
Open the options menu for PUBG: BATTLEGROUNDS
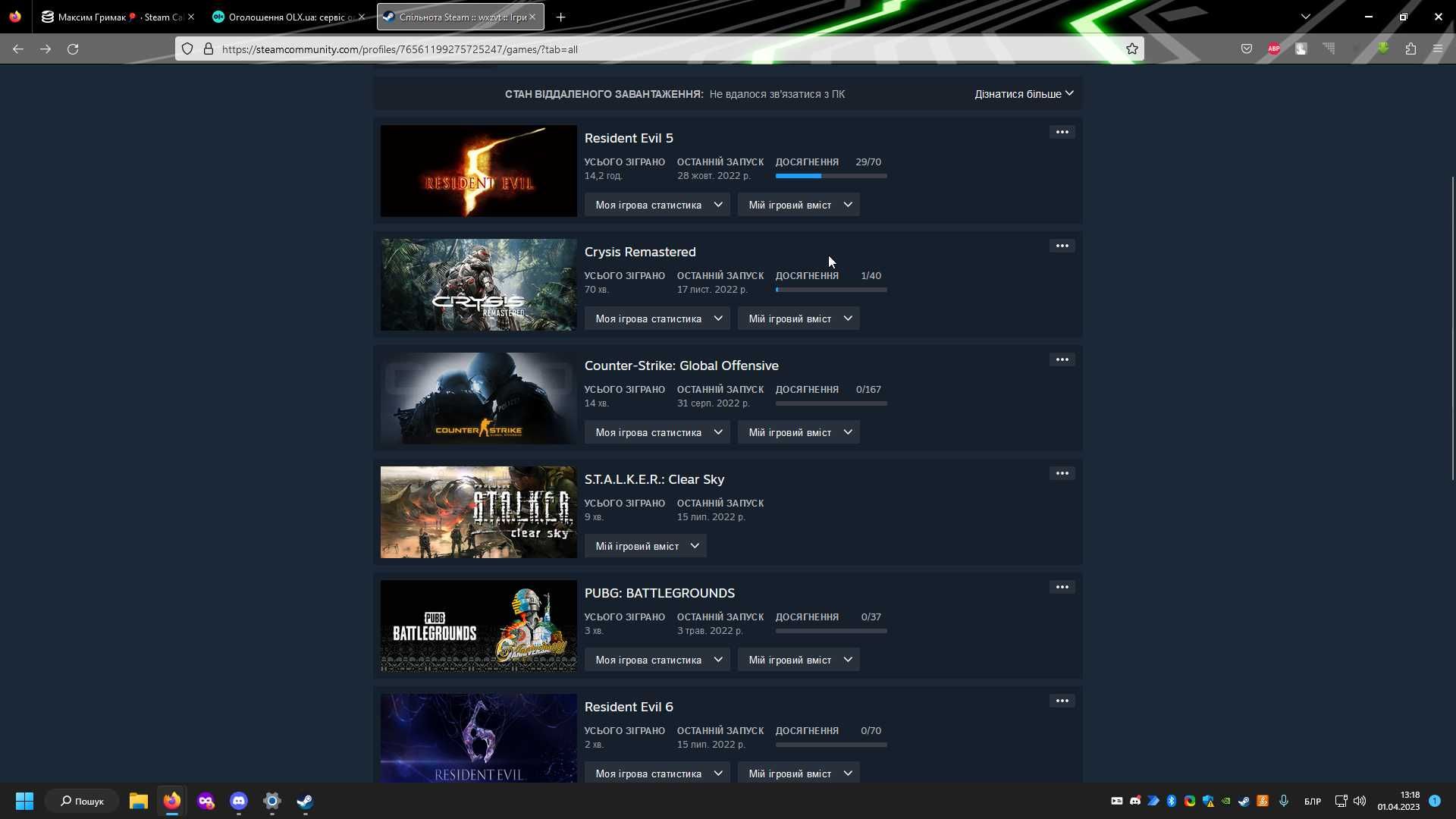[1062, 587]
